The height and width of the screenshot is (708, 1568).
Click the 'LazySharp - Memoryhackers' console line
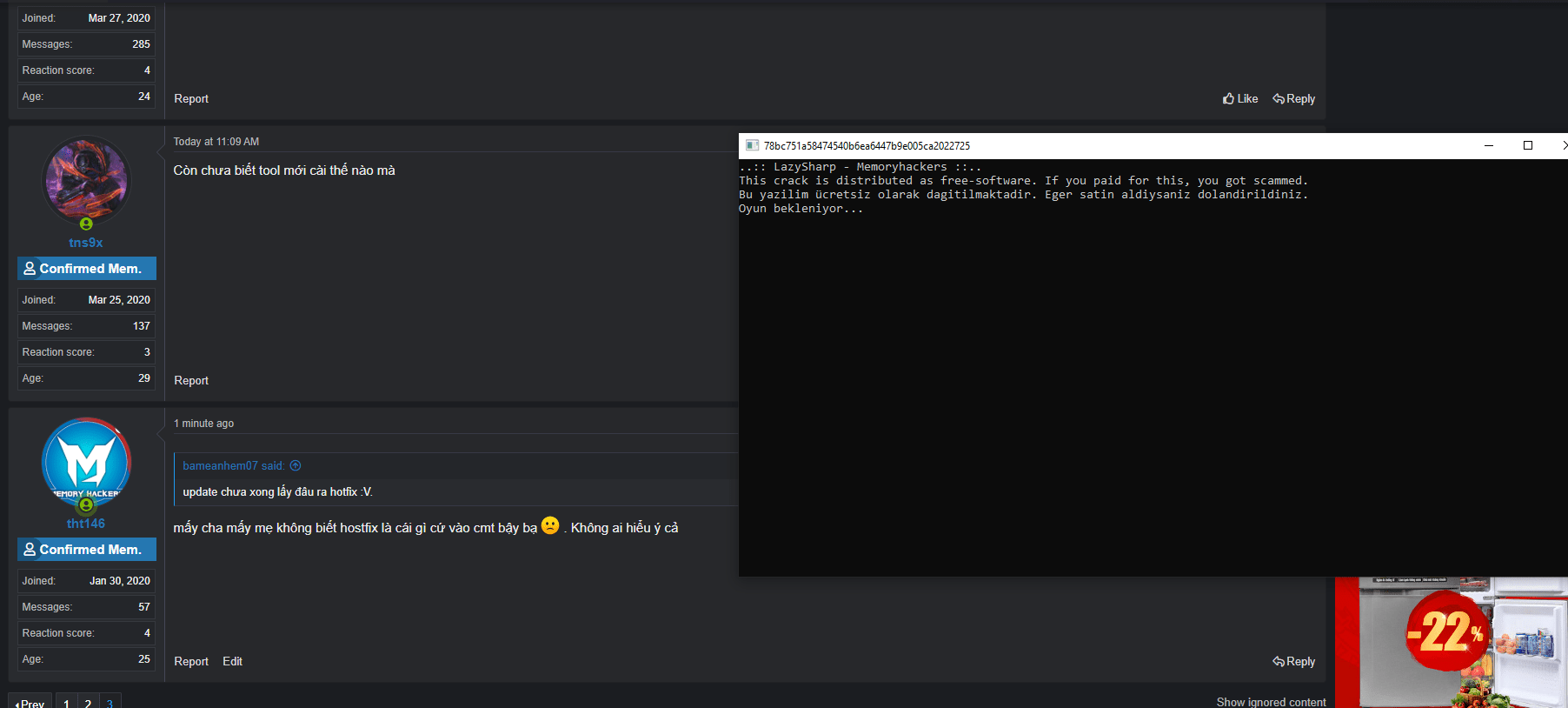click(860, 167)
